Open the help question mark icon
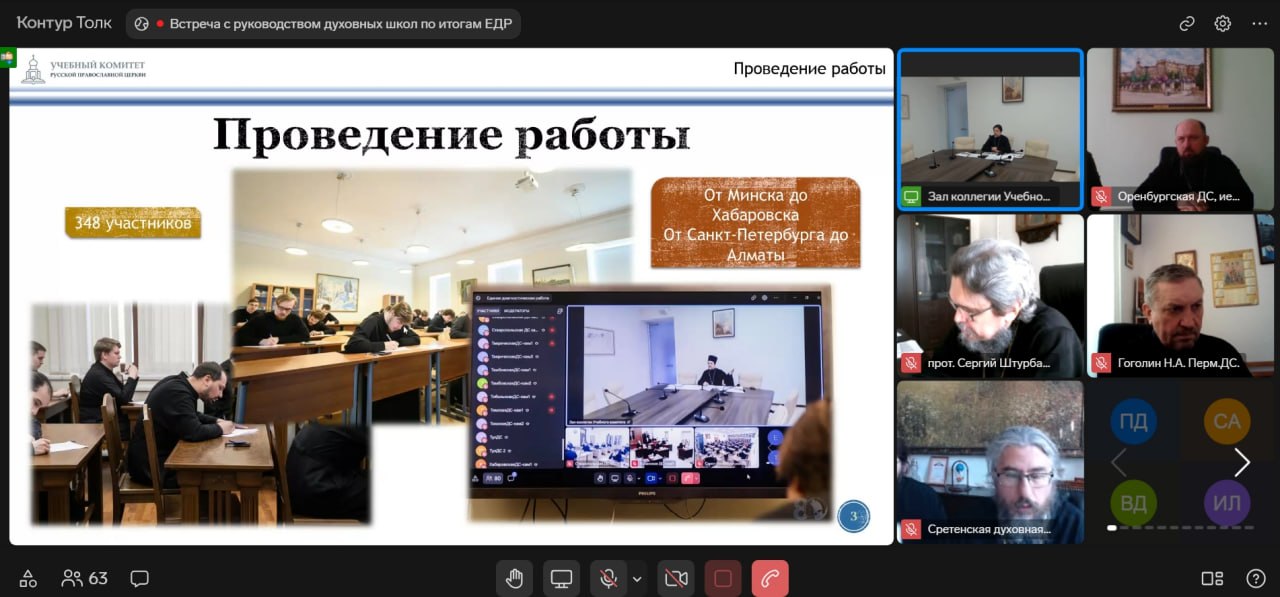The width and height of the screenshot is (1280, 597). [1256, 578]
